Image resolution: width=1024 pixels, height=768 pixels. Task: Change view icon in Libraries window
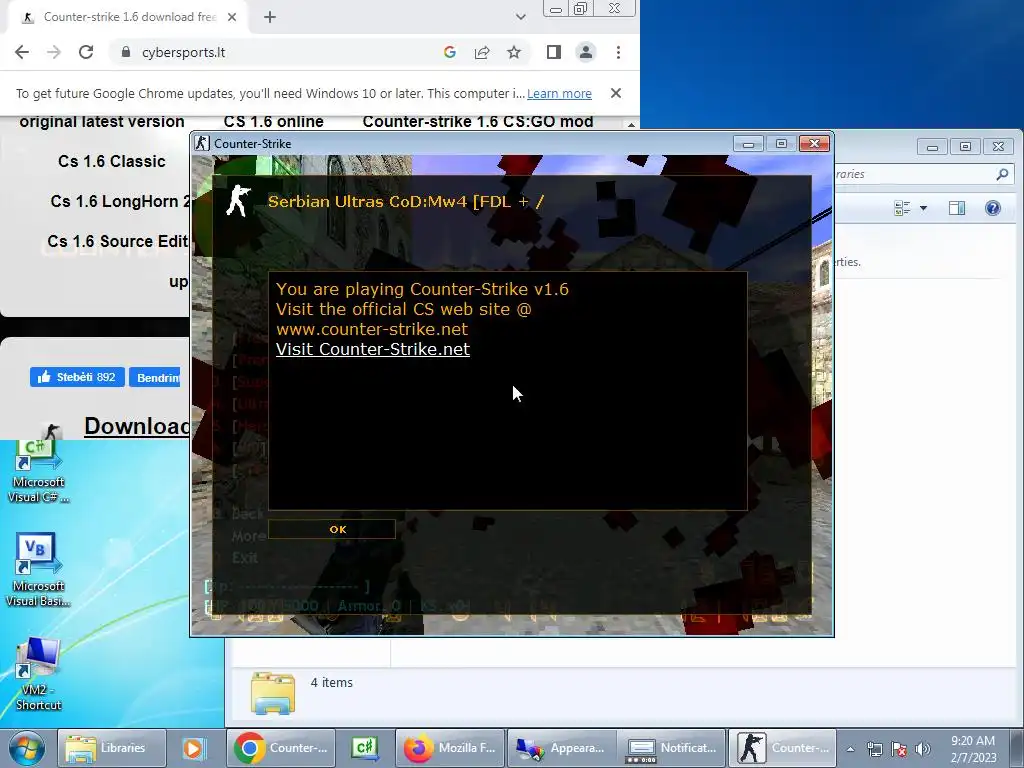tap(903, 208)
